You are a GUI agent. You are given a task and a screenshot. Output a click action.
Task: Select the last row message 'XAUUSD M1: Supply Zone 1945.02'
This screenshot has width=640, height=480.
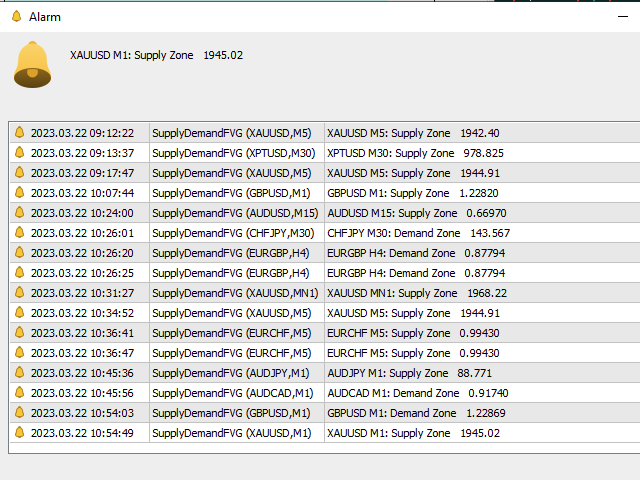click(413, 433)
